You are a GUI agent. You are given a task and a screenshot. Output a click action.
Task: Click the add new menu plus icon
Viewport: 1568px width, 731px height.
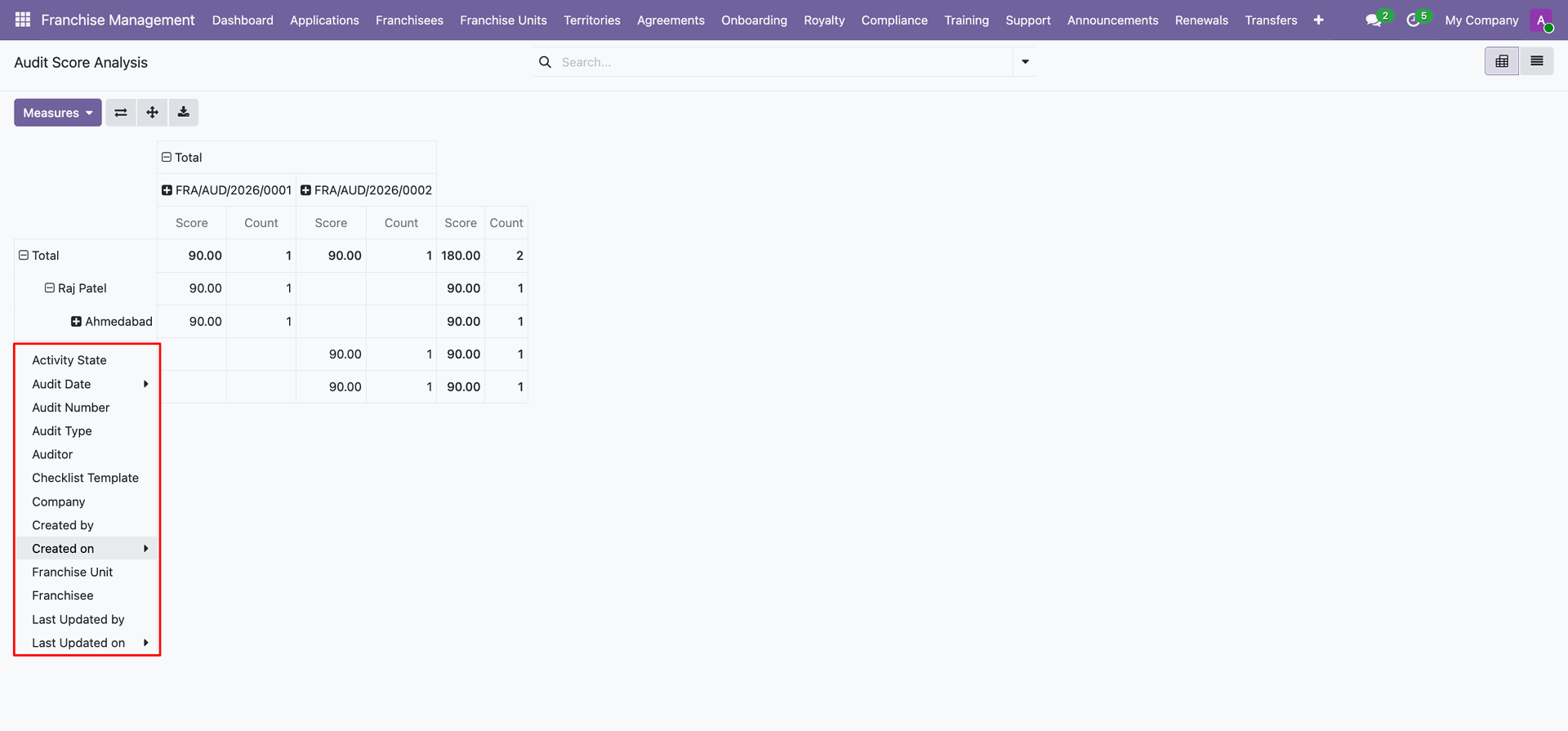(x=1318, y=20)
